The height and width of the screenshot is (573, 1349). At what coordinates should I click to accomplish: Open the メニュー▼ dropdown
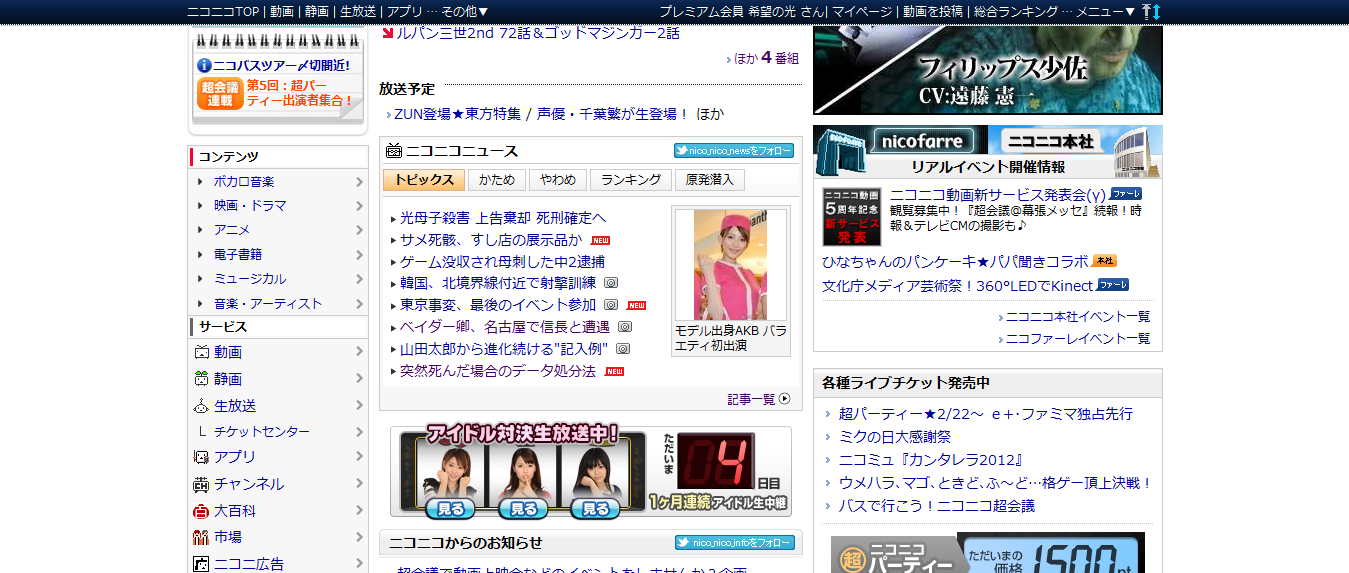pos(1106,11)
